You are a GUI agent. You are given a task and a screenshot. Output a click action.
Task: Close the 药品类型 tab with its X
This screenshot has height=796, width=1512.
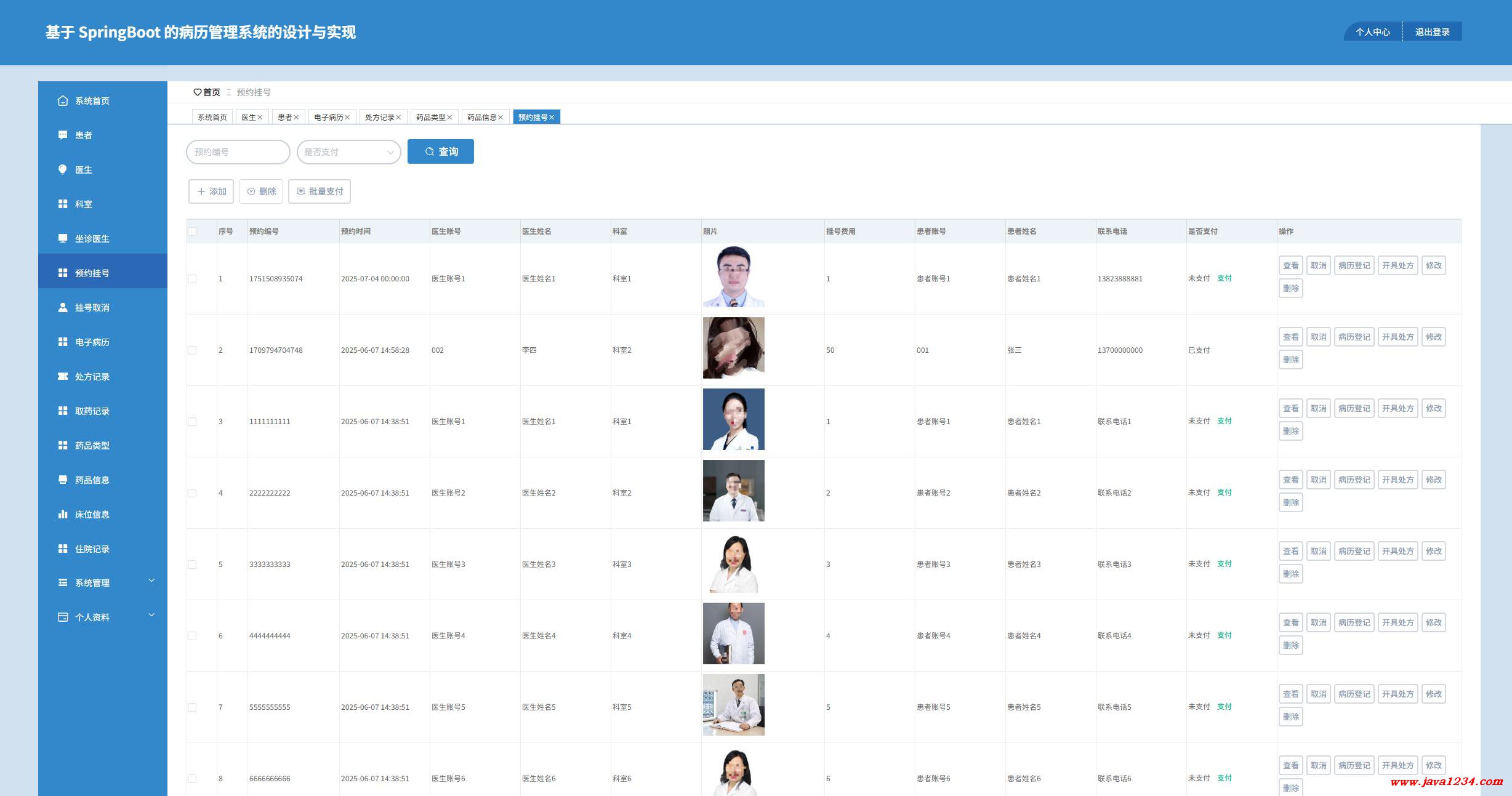tap(449, 117)
